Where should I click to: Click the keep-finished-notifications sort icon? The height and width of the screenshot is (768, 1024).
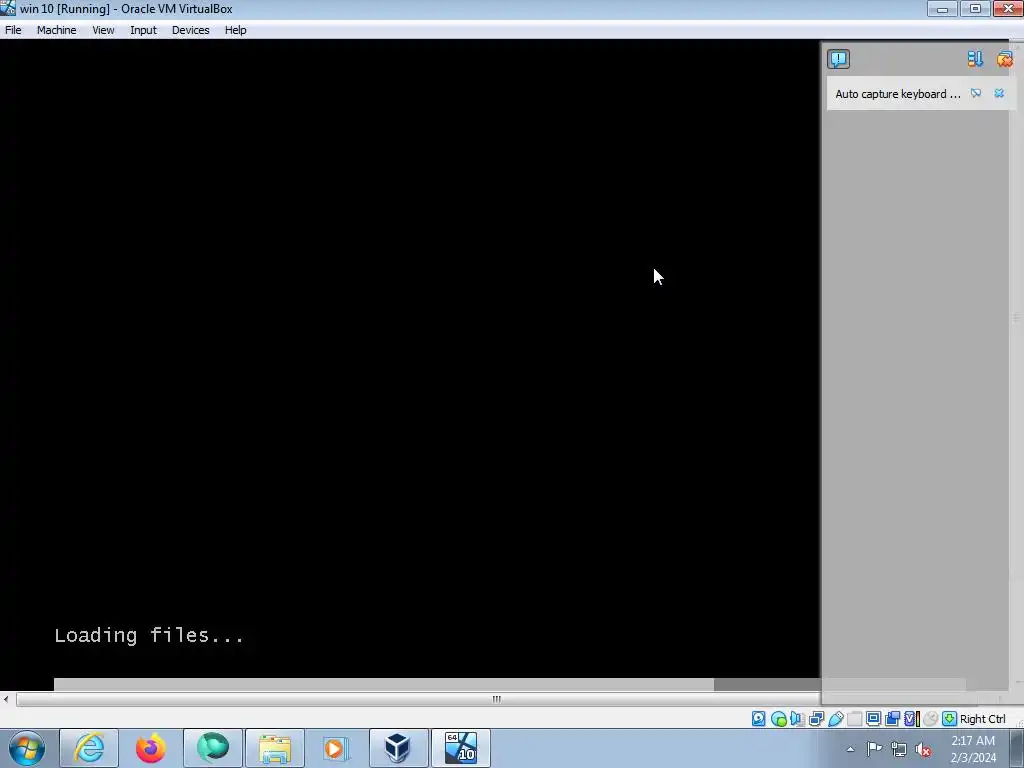point(975,59)
